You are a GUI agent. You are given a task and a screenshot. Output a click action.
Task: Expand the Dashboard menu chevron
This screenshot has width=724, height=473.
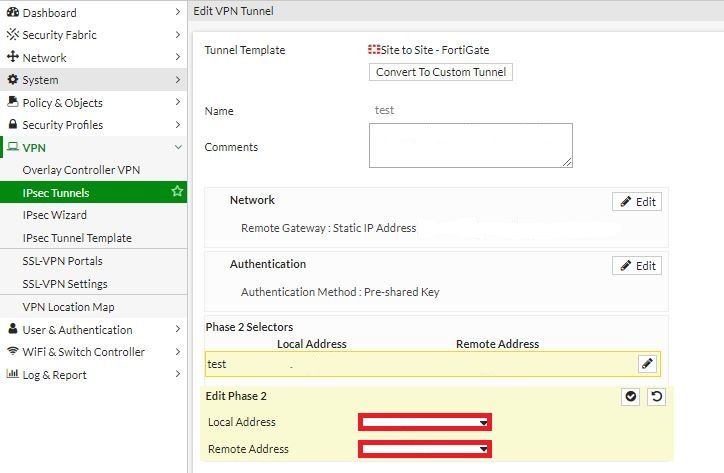click(178, 12)
